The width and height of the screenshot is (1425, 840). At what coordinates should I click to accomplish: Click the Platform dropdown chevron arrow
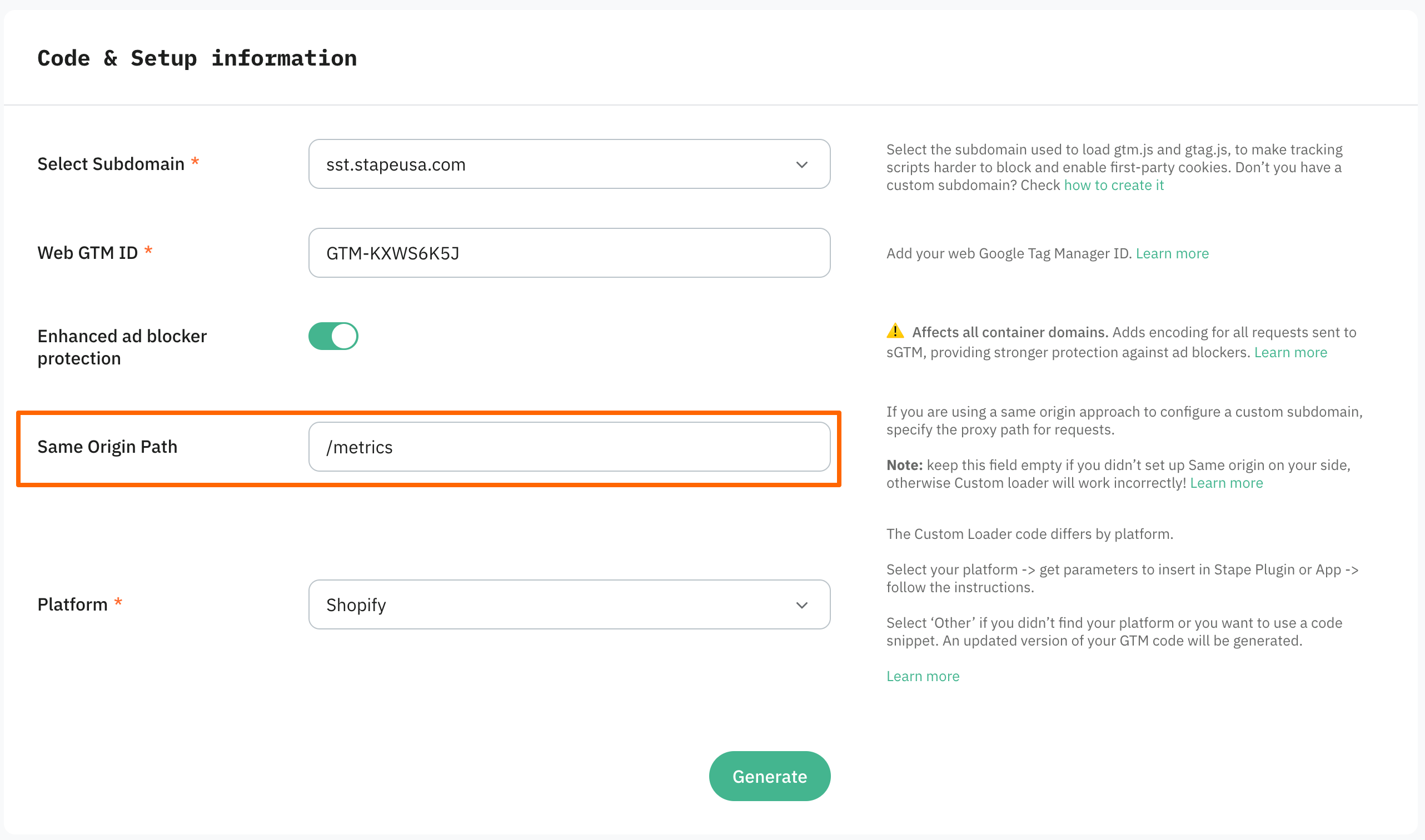(x=801, y=605)
